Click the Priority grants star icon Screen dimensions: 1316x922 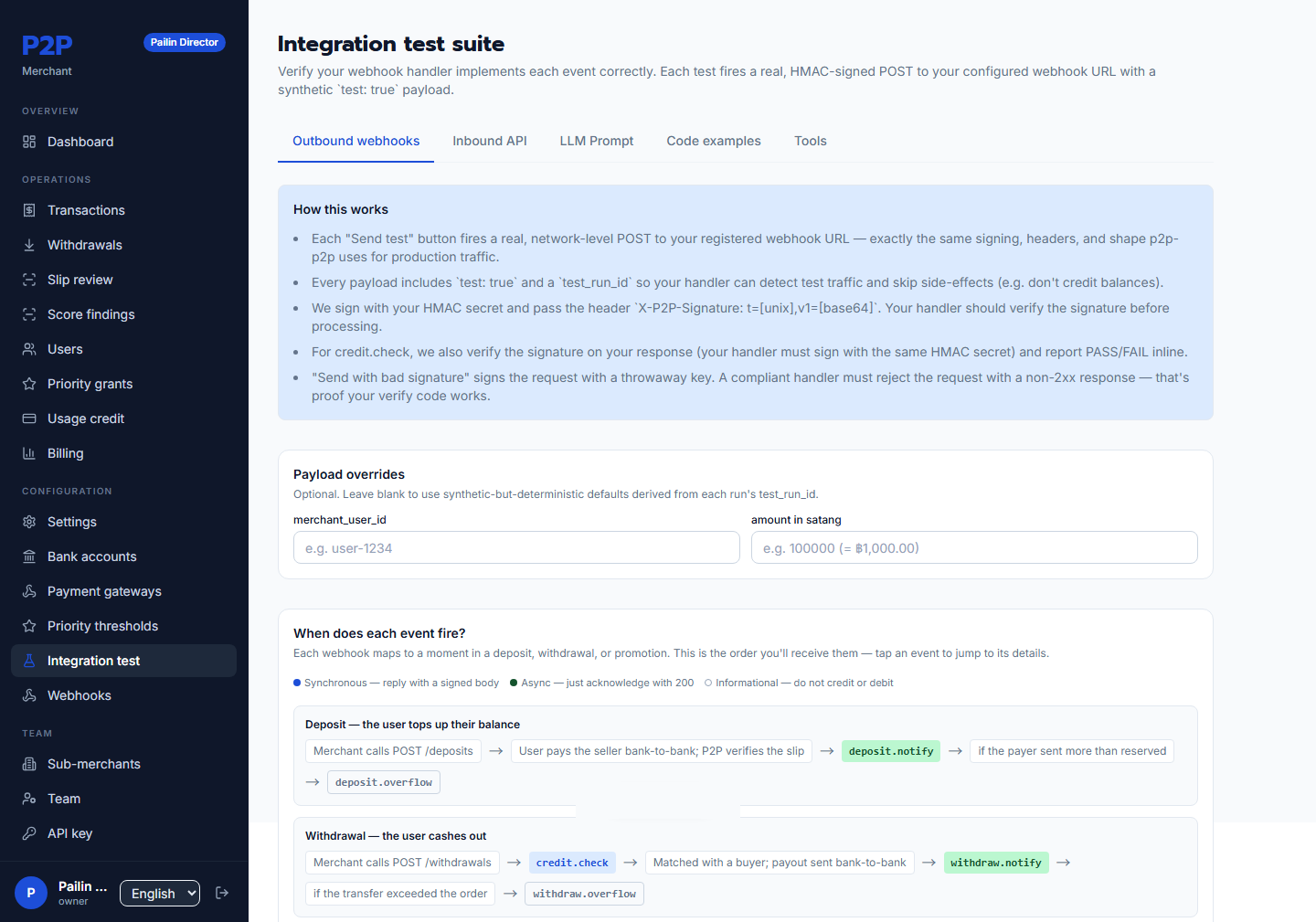[x=29, y=384]
